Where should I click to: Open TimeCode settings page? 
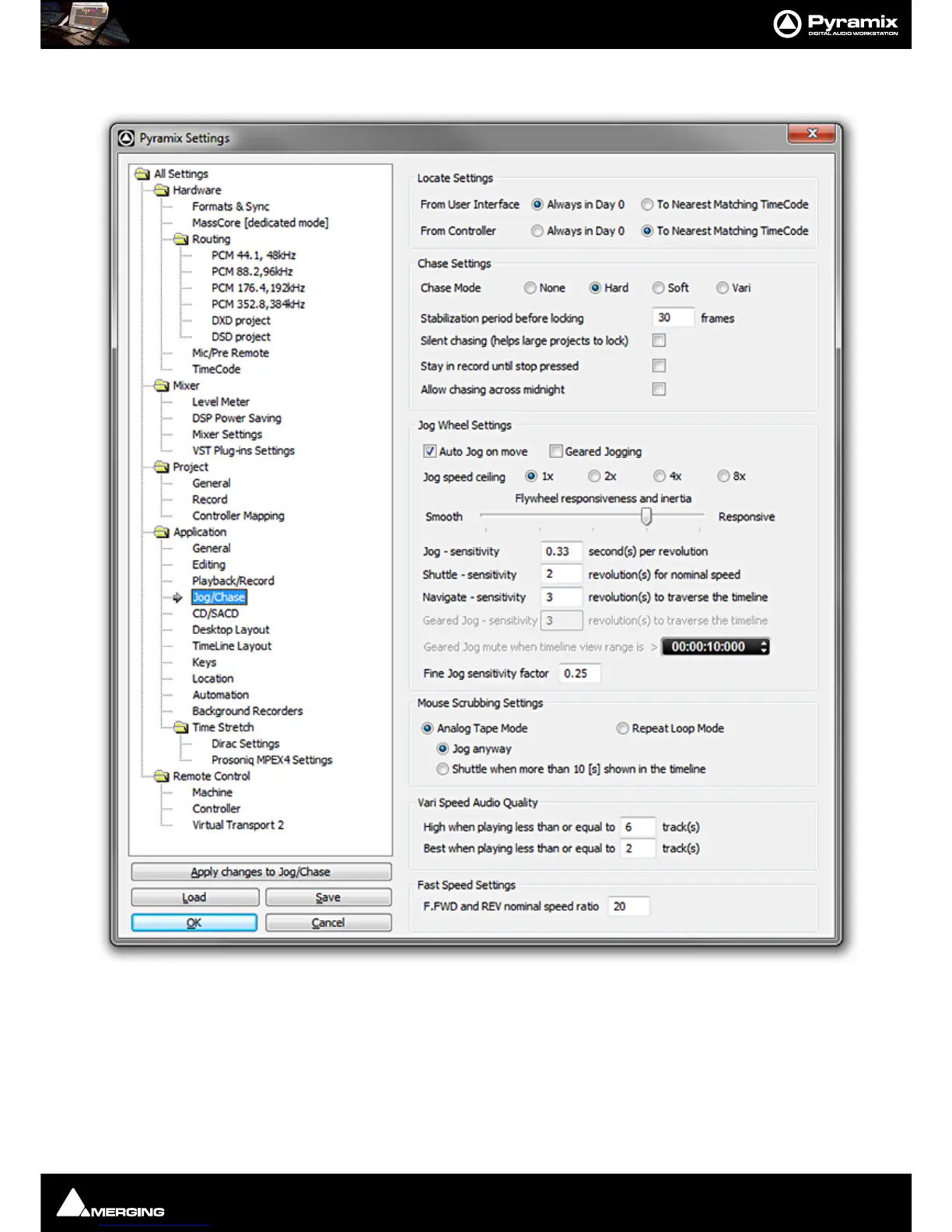coord(216,369)
